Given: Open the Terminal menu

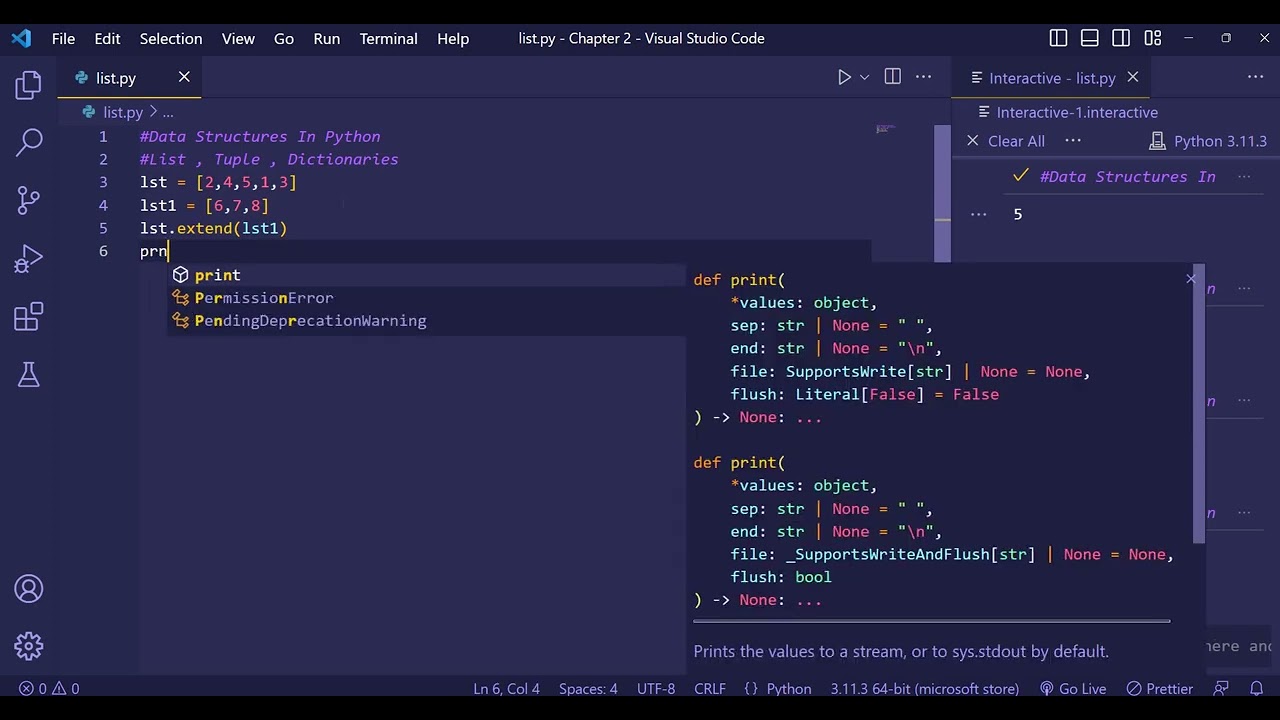Looking at the screenshot, I should [x=388, y=38].
